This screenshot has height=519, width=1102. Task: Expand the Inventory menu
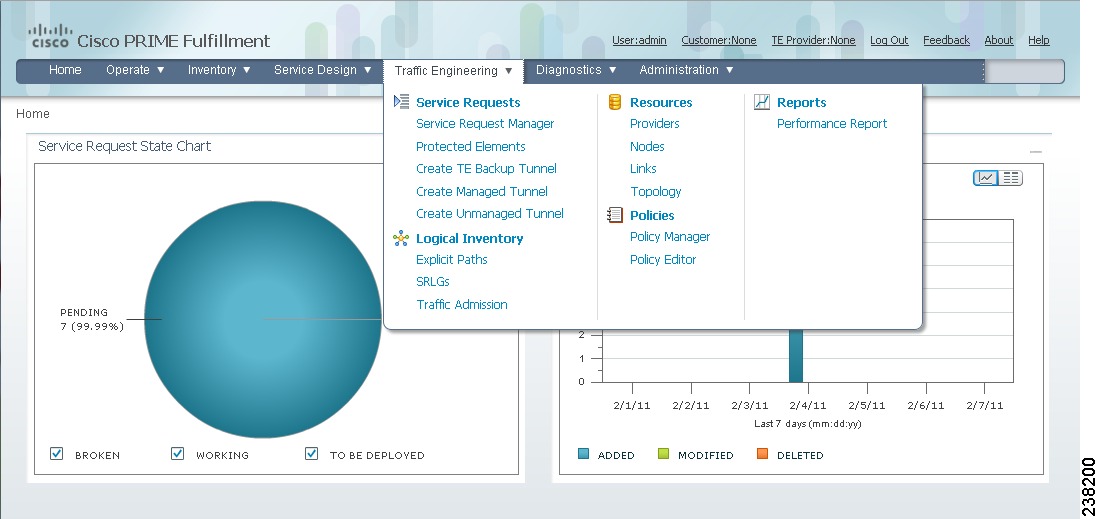(x=219, y=70)
